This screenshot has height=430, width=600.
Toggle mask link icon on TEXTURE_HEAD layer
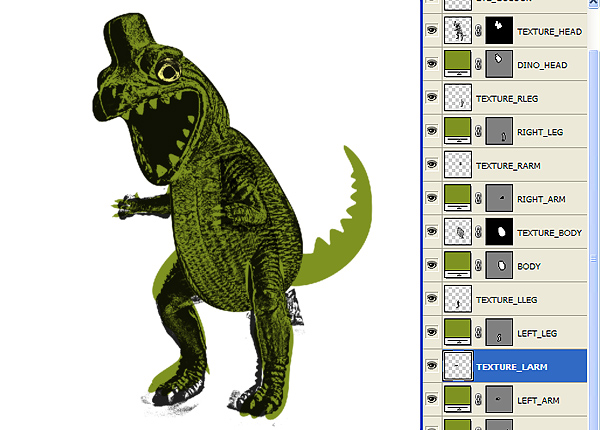(478, 30)
